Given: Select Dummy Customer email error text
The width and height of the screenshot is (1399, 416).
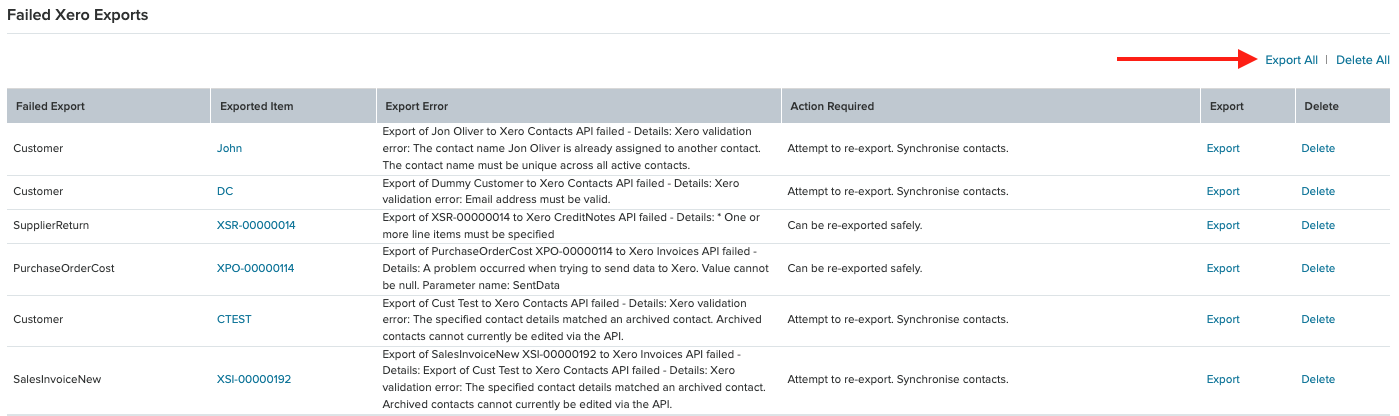Looking at the screenshot, I should pos(561,191).
